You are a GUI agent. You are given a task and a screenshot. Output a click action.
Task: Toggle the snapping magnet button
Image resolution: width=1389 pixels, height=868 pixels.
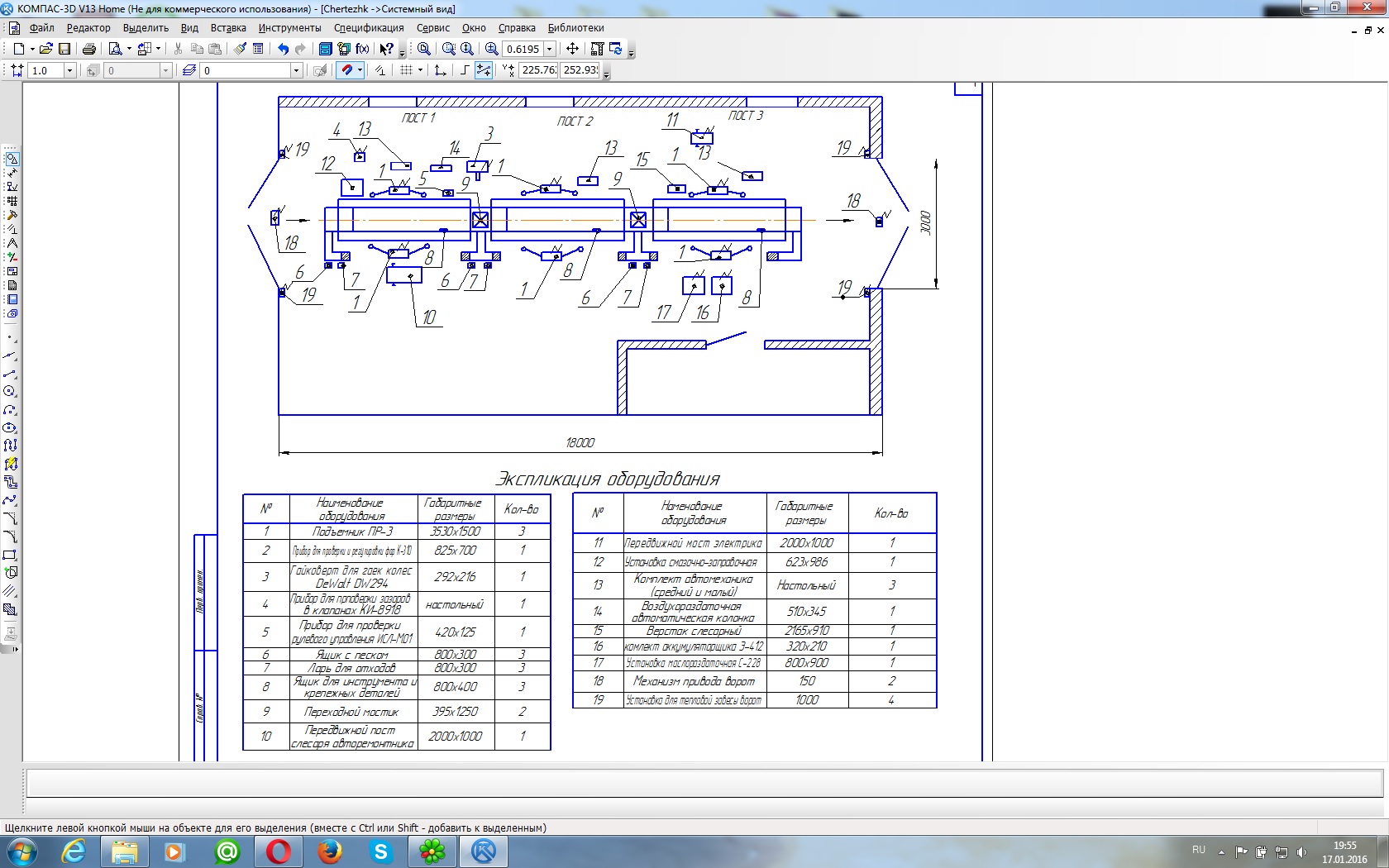point(347,70)
